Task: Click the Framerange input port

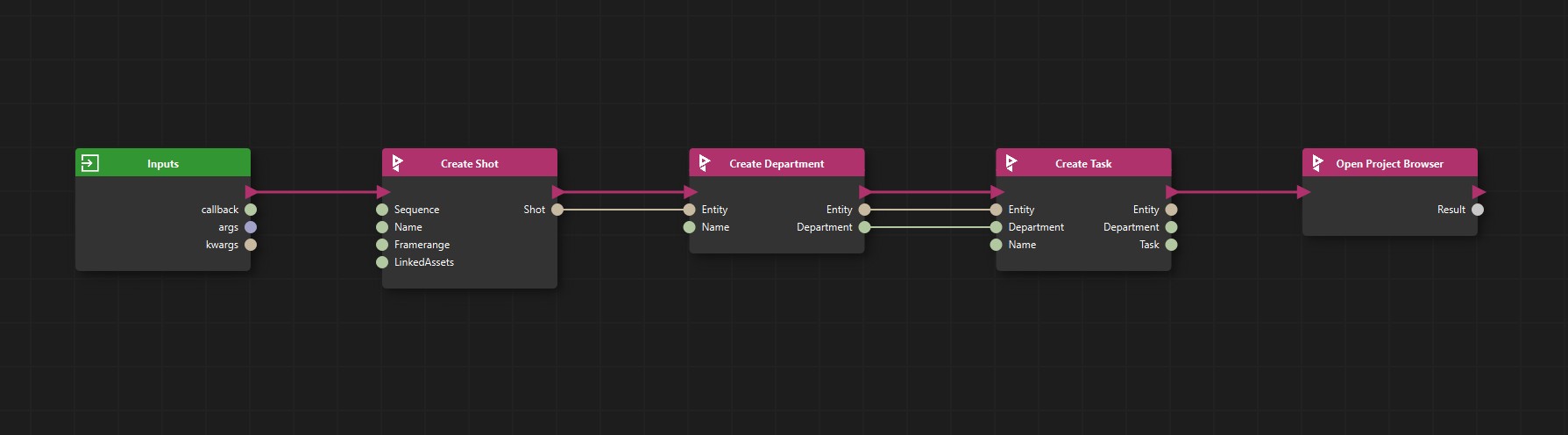Action: 382,245
